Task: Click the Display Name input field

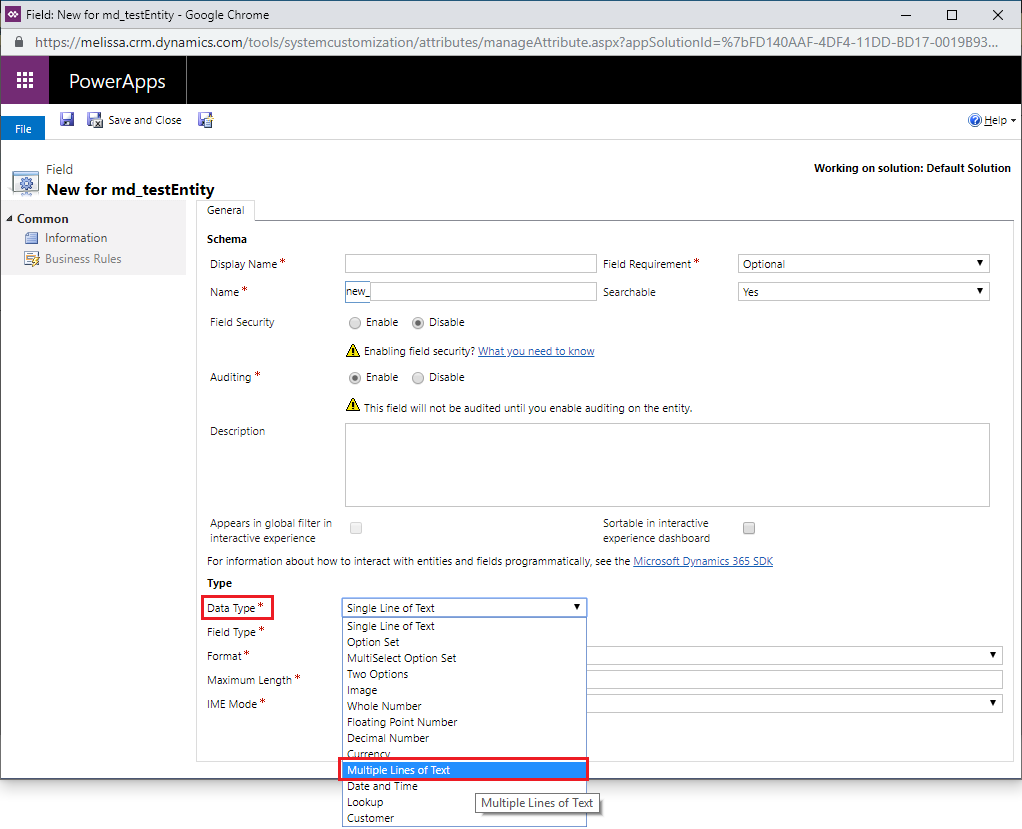Action: click(x=470, y=264)
